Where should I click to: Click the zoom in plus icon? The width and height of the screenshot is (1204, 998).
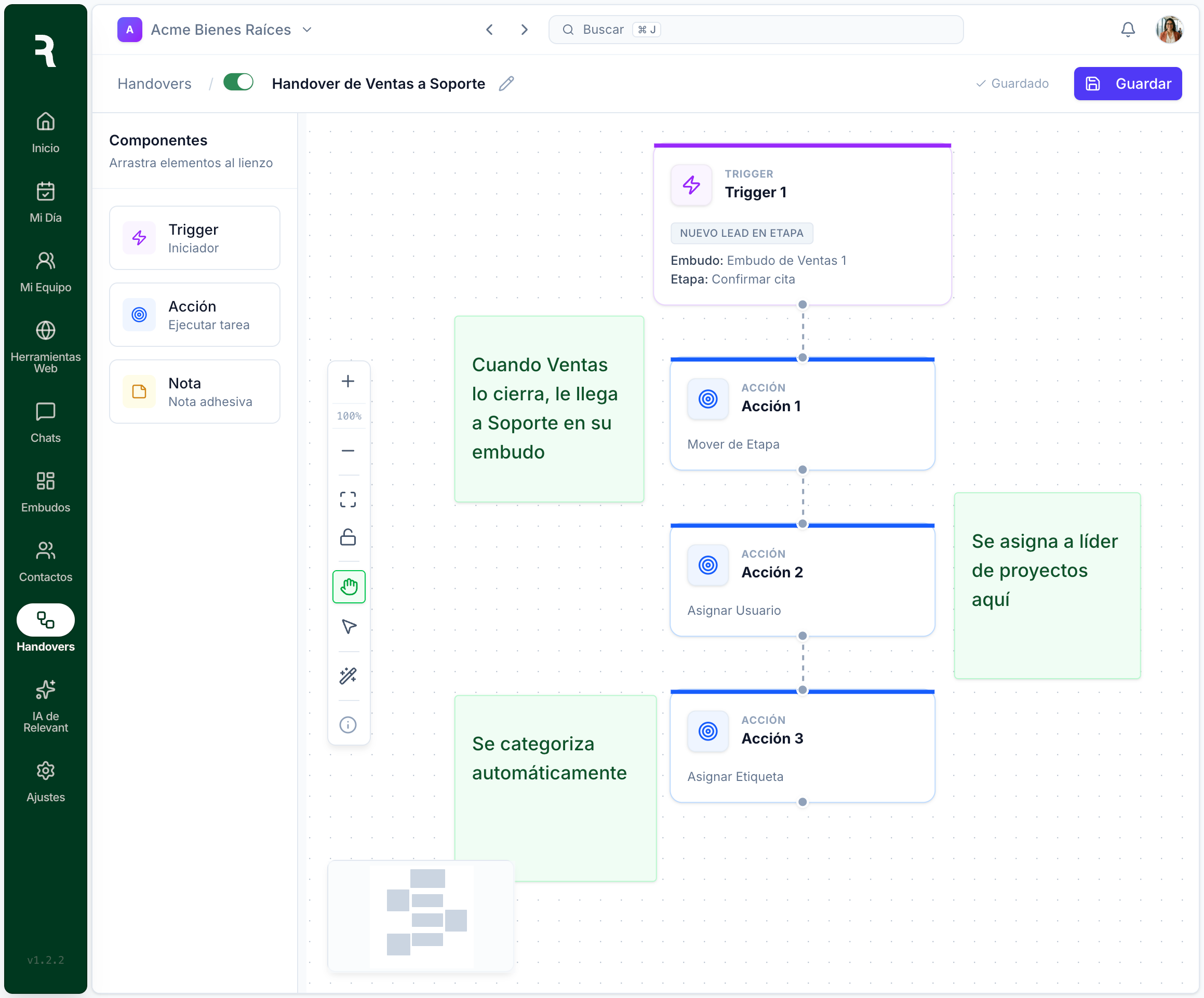click(348, 381)
